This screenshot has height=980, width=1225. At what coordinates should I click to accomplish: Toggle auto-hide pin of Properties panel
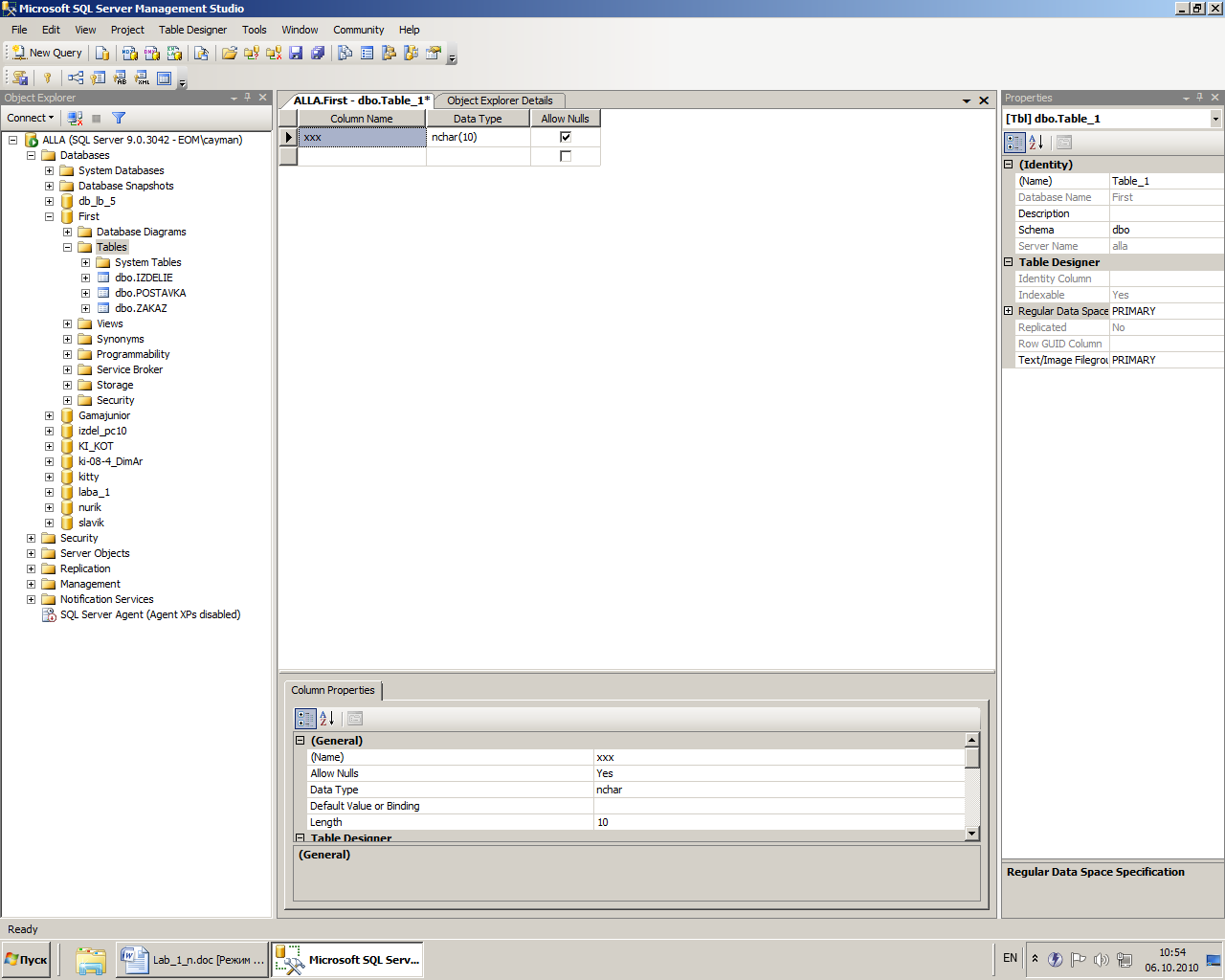pos(1200,98)
